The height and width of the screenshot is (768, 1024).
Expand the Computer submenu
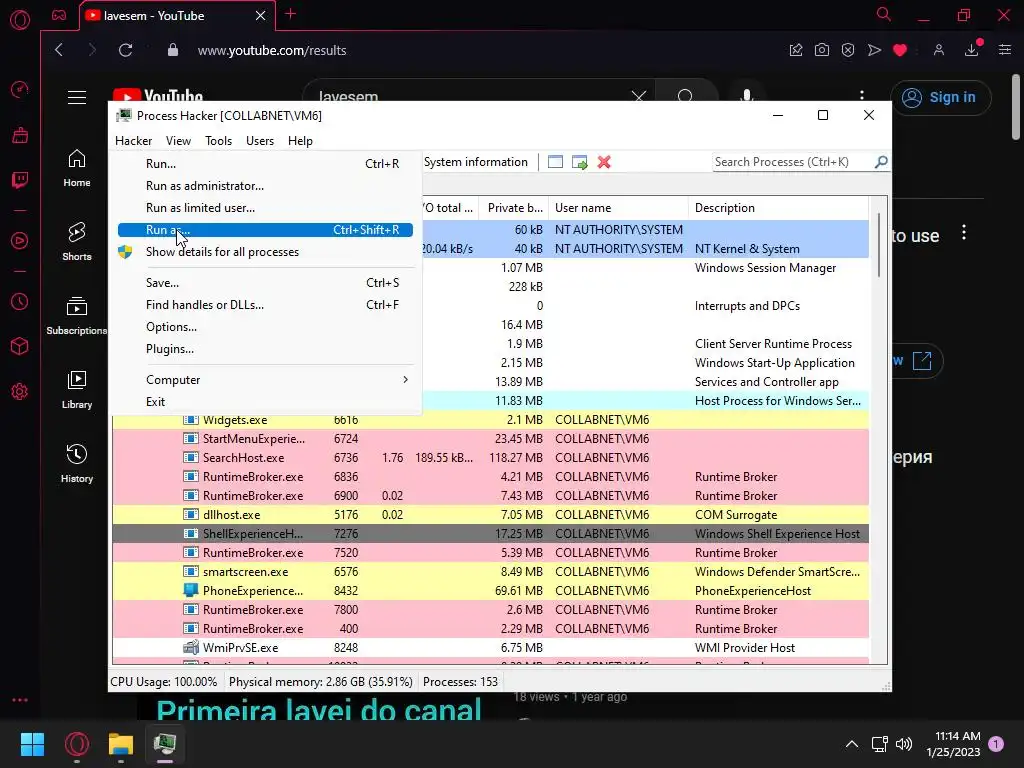click(265, 379)
